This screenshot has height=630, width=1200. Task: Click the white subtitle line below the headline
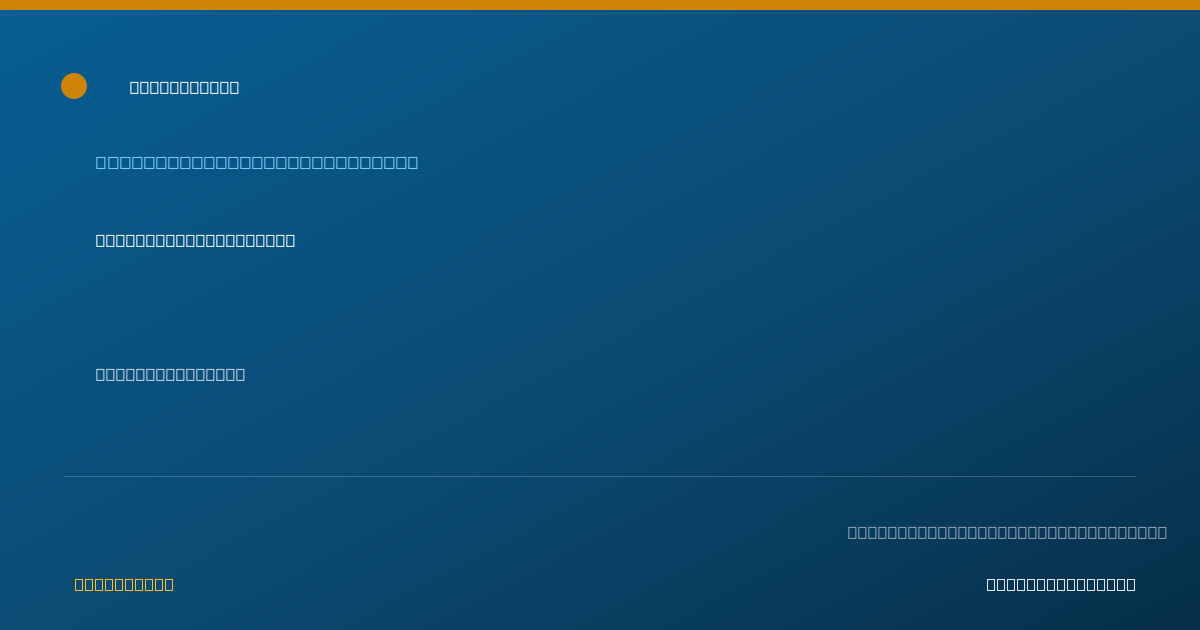[x=195, y=240]
